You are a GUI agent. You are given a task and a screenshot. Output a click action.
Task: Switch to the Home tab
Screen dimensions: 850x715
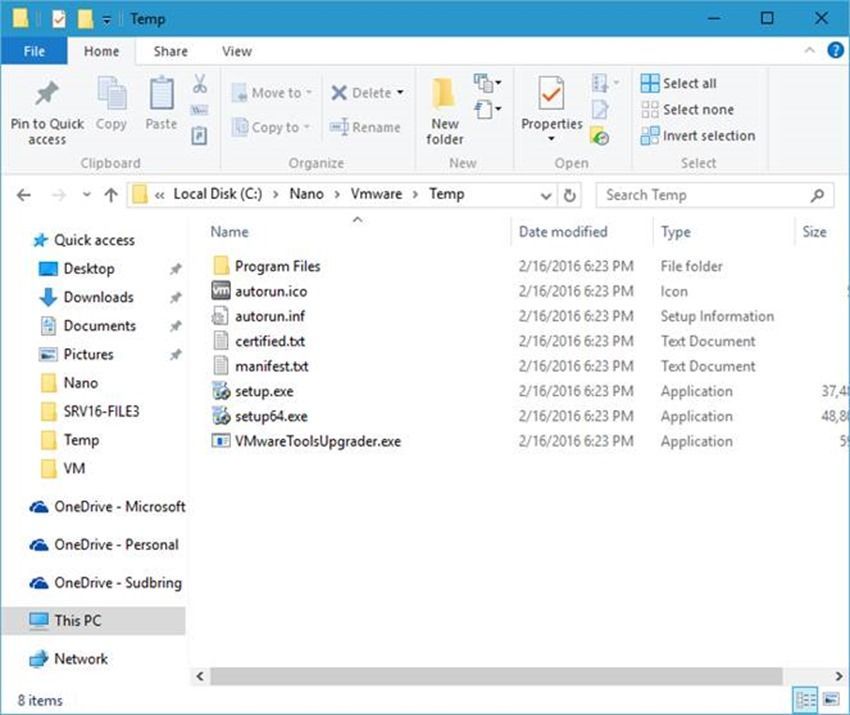point(101,51)
